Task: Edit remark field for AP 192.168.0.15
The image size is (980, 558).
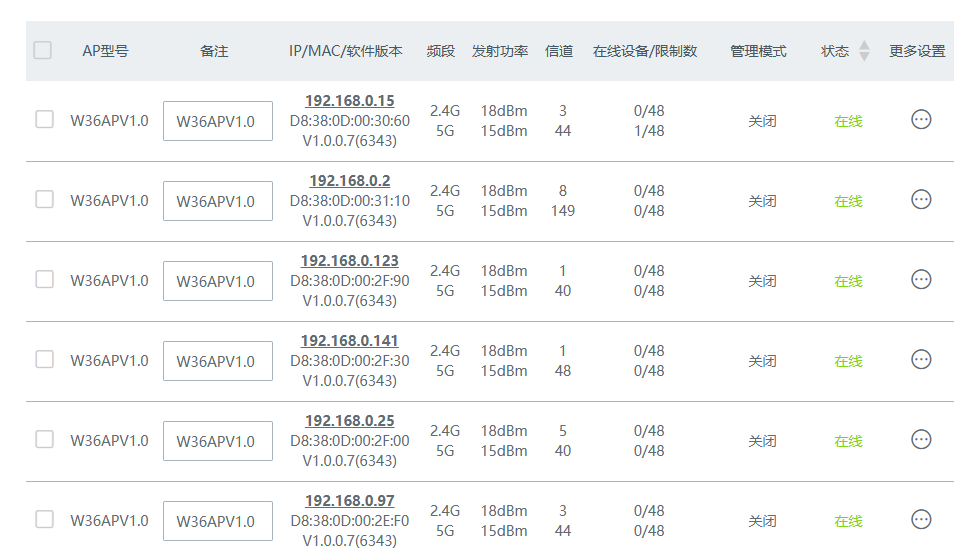Action: (x=218, y=121)
